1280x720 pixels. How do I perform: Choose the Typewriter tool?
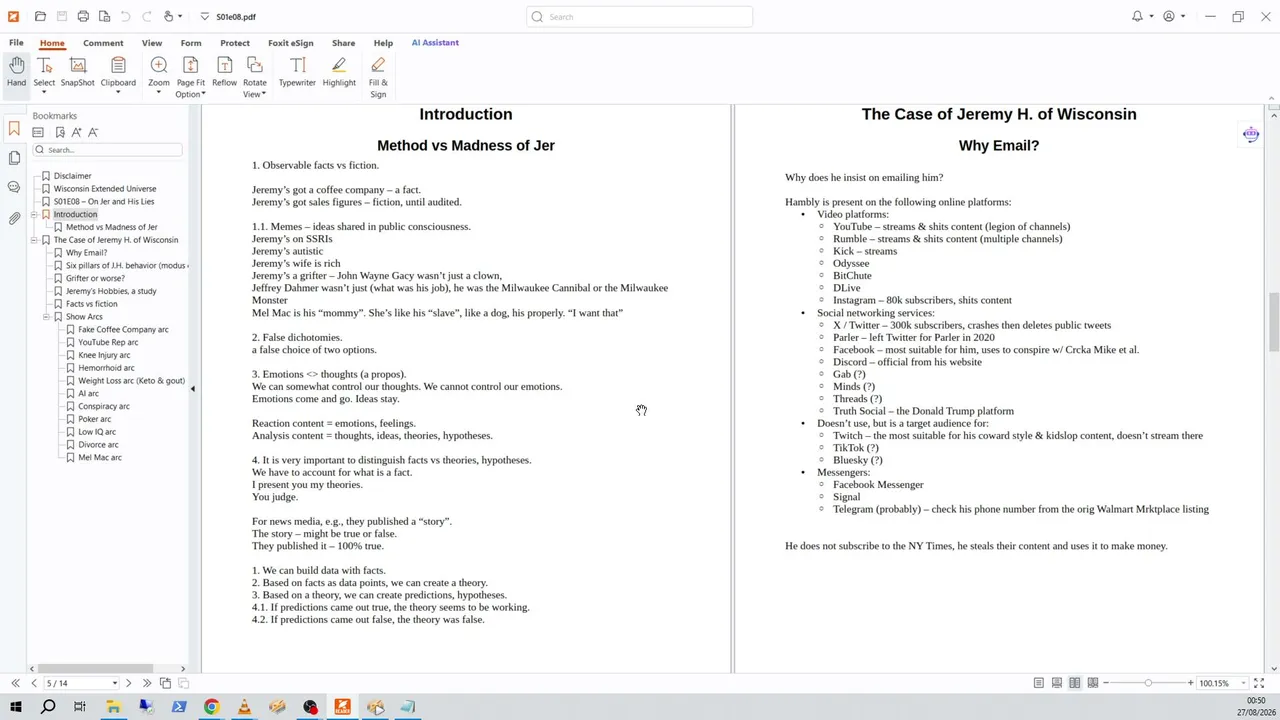(297, 72)
